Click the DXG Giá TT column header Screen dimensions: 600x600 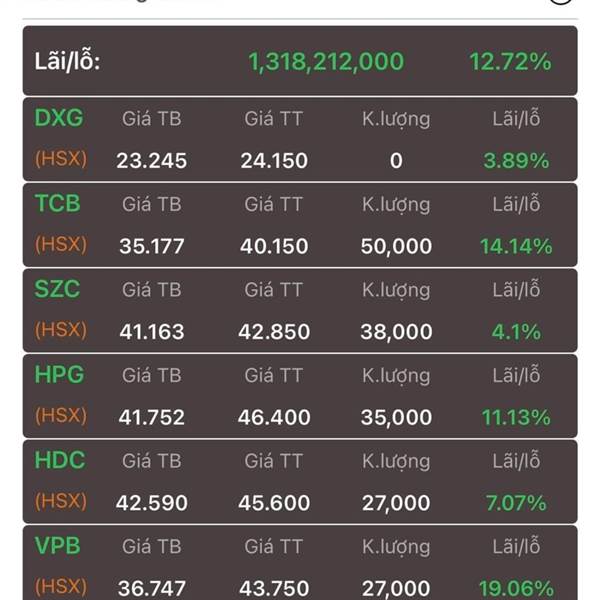tap(274, 119)
